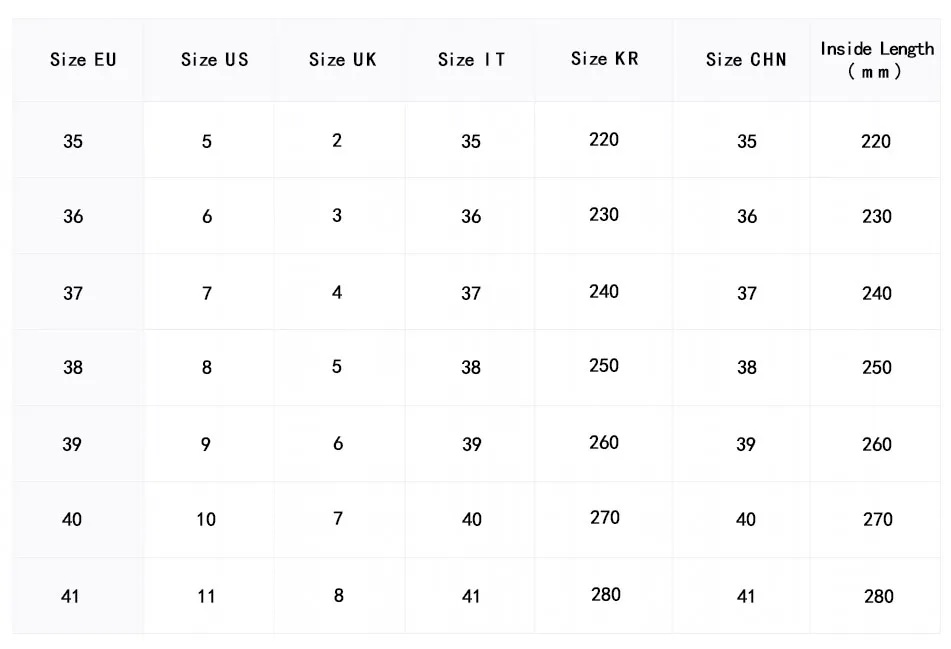Select the Size CHN column header
Viewport: 951px width, 649px height.
click(x=746, y=60)
